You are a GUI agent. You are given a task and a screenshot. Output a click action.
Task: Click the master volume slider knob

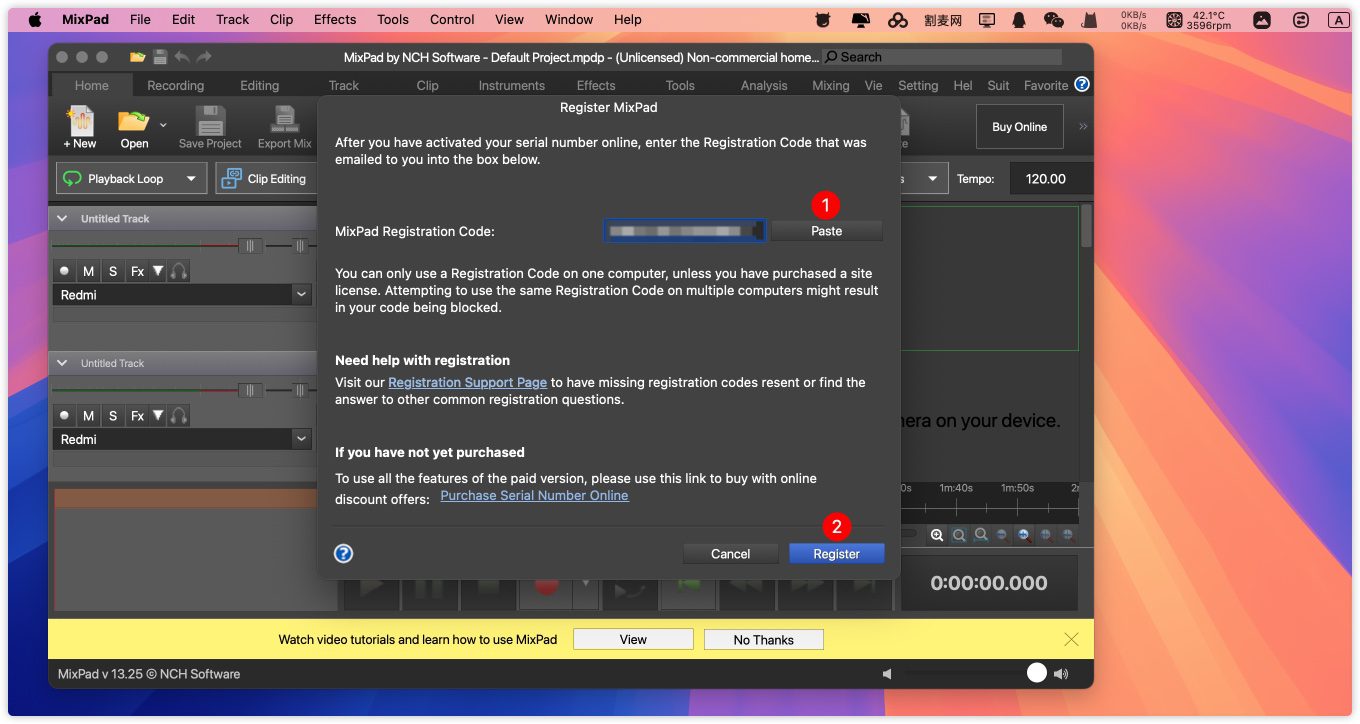click(x=1037, y=673)
